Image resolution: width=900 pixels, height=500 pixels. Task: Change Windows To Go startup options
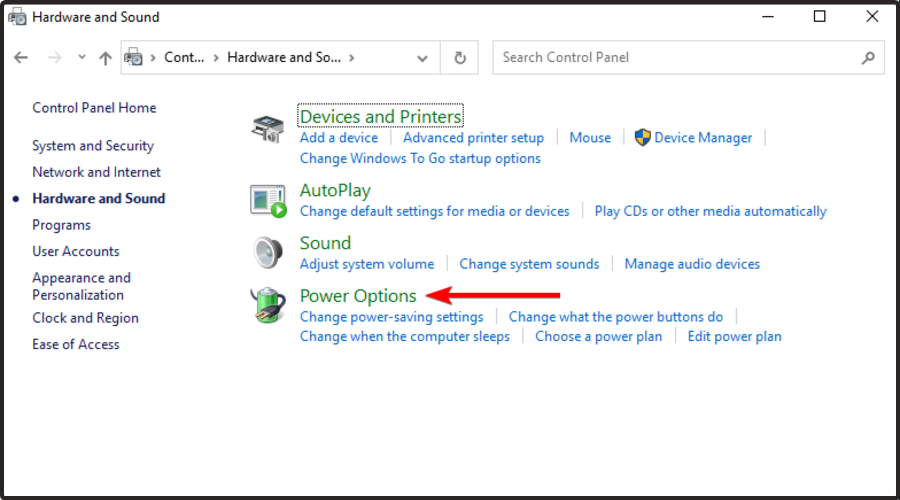pyautogui.click(x=420, y=158)
